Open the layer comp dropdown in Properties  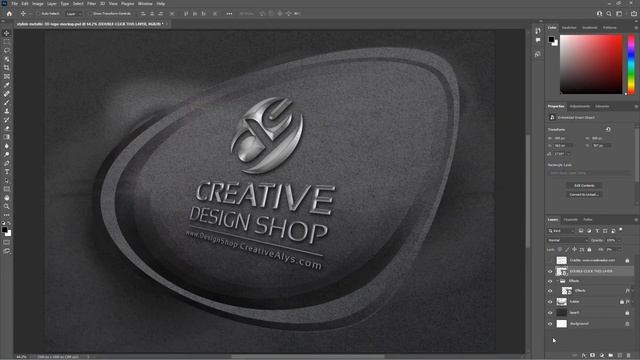point(589,173)
